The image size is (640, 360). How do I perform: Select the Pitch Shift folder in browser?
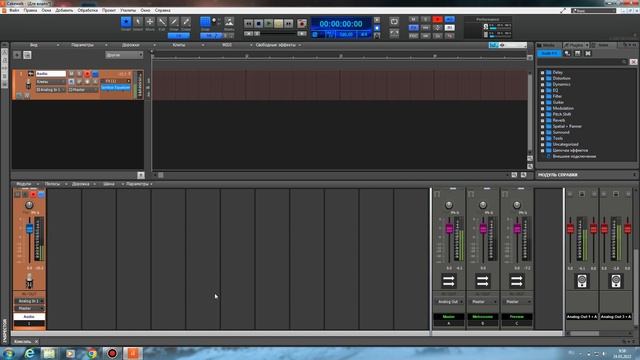561,114
